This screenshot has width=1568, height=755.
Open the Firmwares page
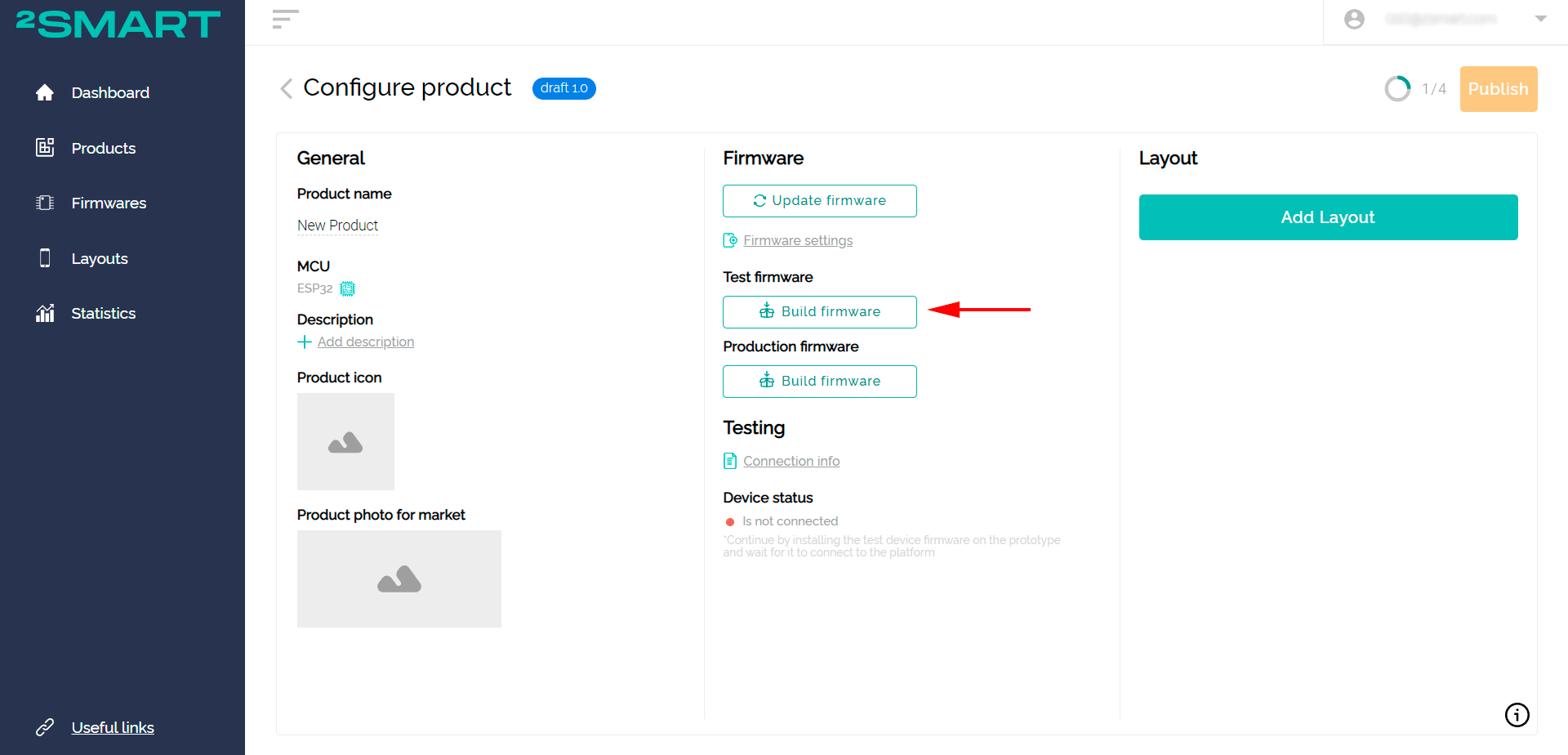tap(109, 203)
